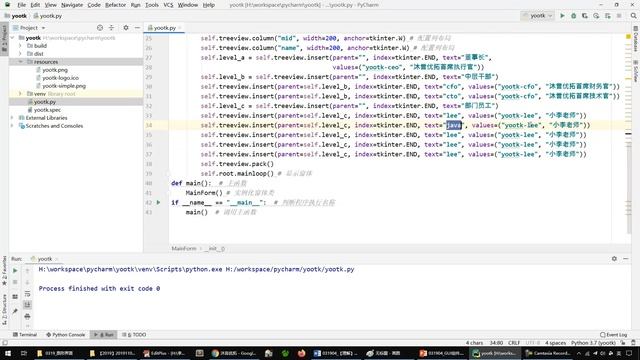
Task: Expand the venv library root folder
Action: 20,93
